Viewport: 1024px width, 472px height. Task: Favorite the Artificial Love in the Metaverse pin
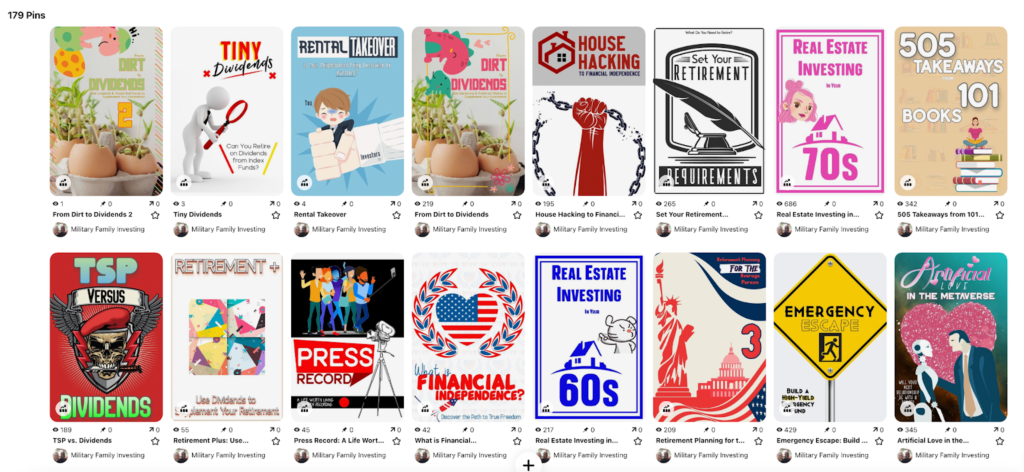pos(999,441)
